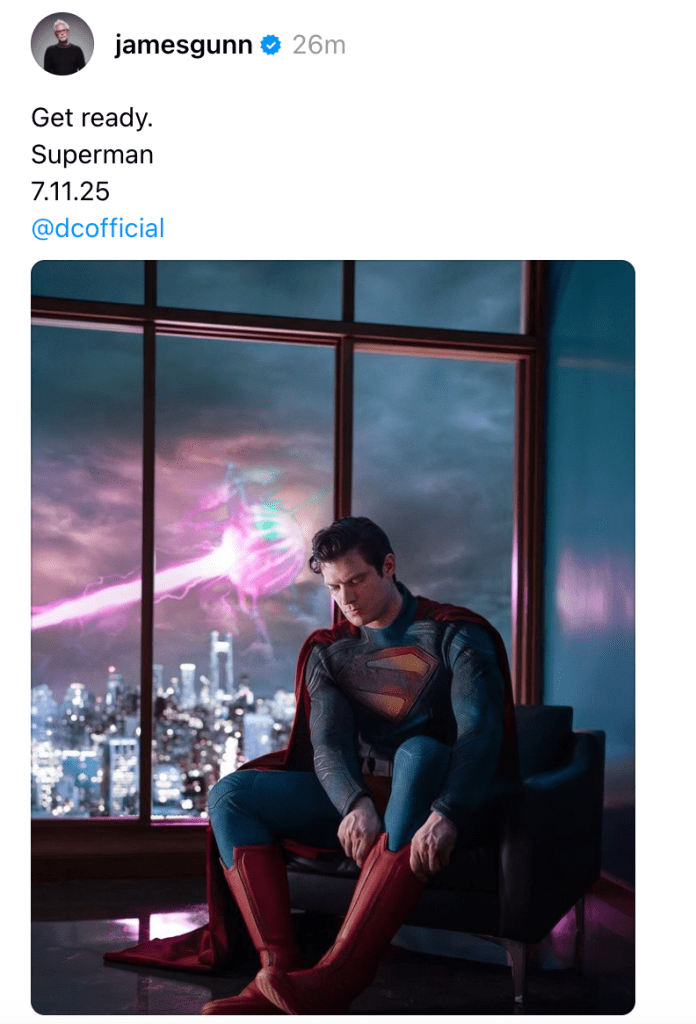
Task: Click the "Get ready." caption line
Action: tap(92, 117)
